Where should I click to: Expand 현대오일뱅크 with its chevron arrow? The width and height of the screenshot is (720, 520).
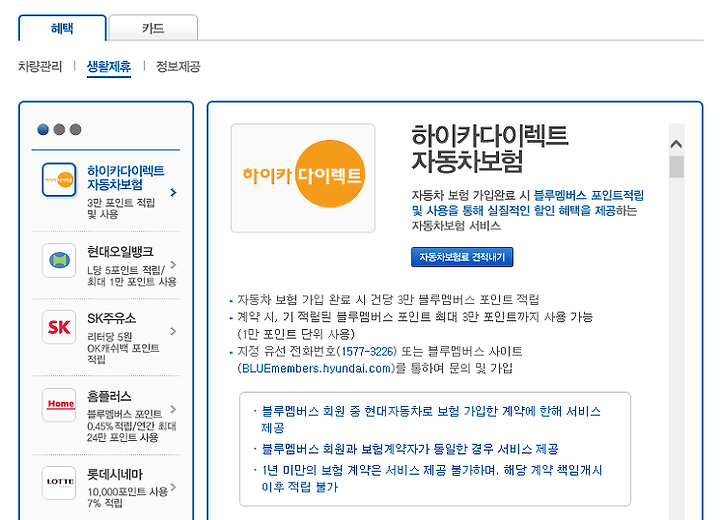(x=173, y=265)
